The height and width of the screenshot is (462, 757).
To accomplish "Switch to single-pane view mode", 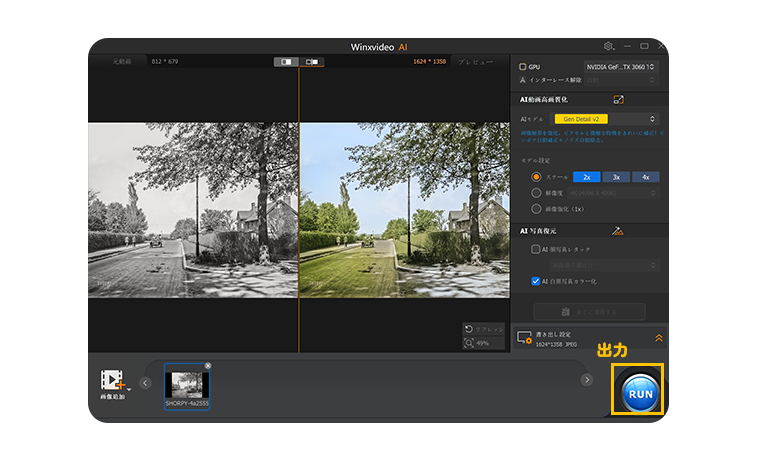I will click(286, 62).
